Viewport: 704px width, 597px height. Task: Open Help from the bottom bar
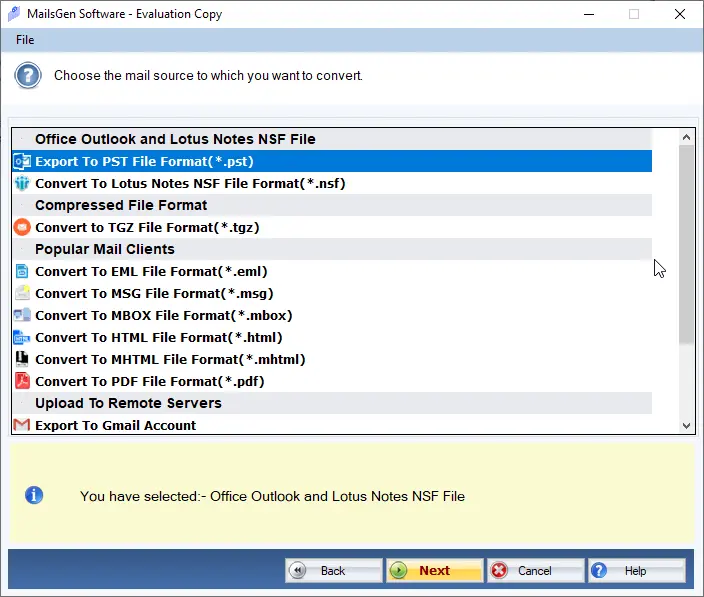[637, 571]
